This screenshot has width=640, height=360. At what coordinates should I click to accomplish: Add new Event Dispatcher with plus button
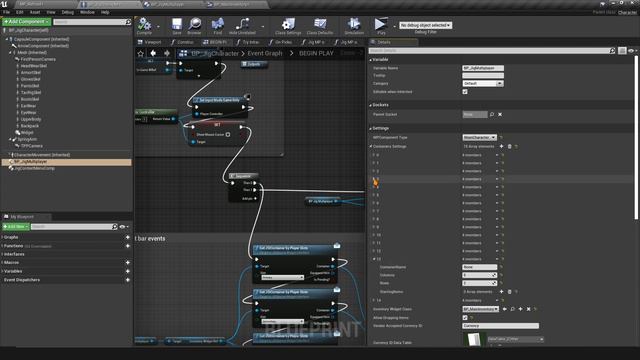128,280
